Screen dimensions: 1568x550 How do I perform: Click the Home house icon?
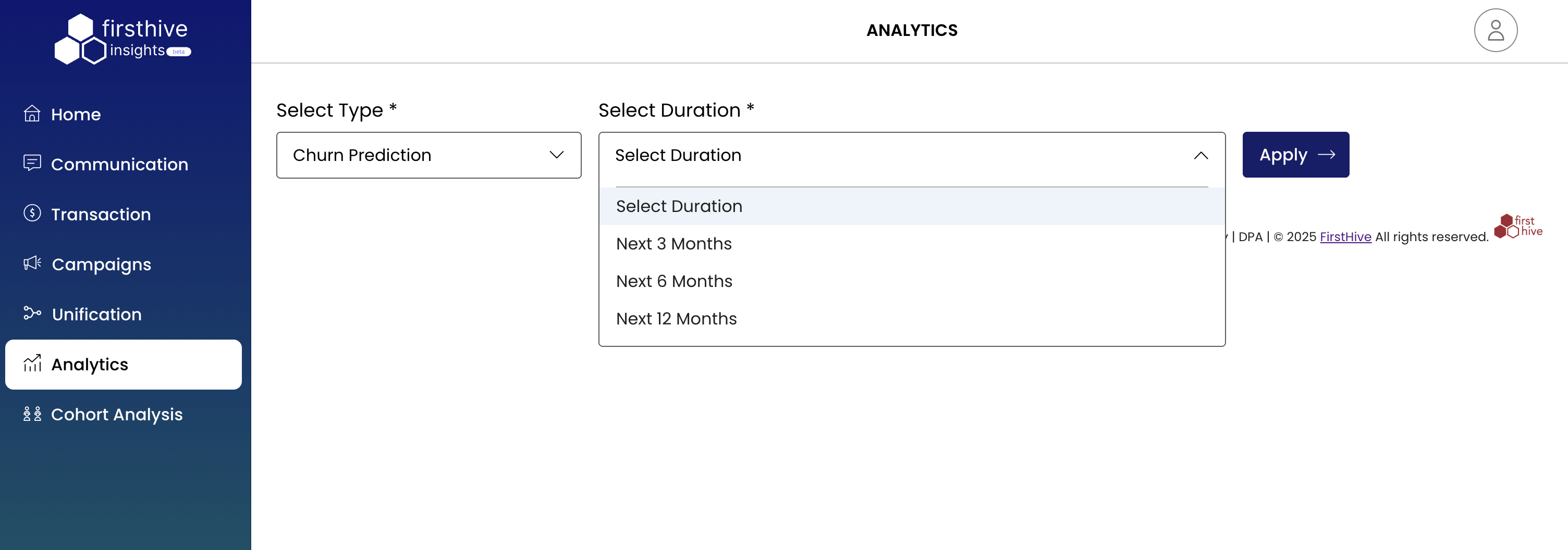tap(32, 114)
